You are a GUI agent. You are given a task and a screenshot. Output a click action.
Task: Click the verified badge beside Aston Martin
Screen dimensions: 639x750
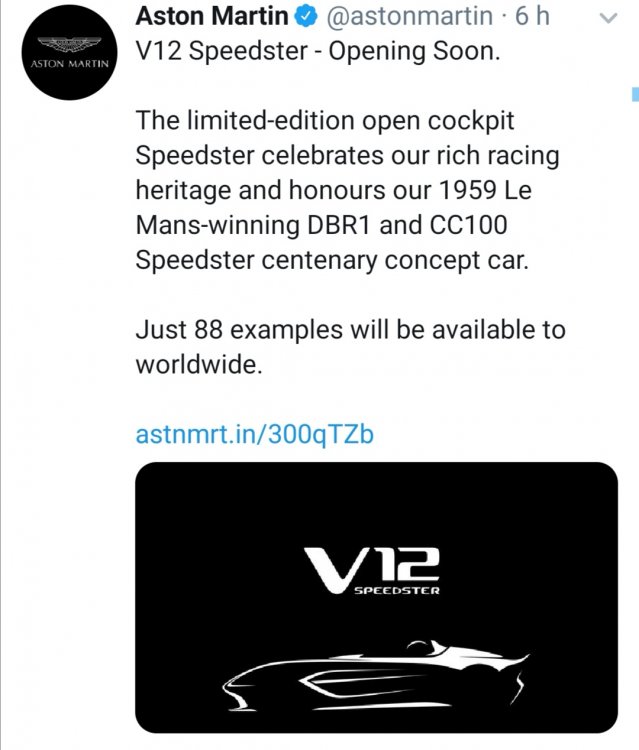306,17
